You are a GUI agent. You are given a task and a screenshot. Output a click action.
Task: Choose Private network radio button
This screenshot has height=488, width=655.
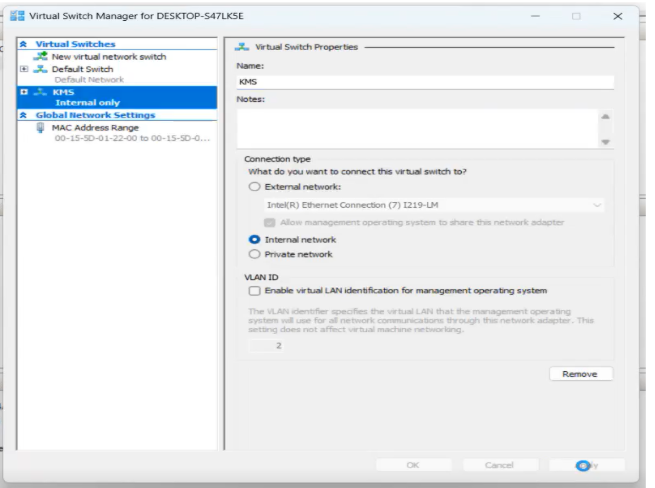[x=254, y=254]
